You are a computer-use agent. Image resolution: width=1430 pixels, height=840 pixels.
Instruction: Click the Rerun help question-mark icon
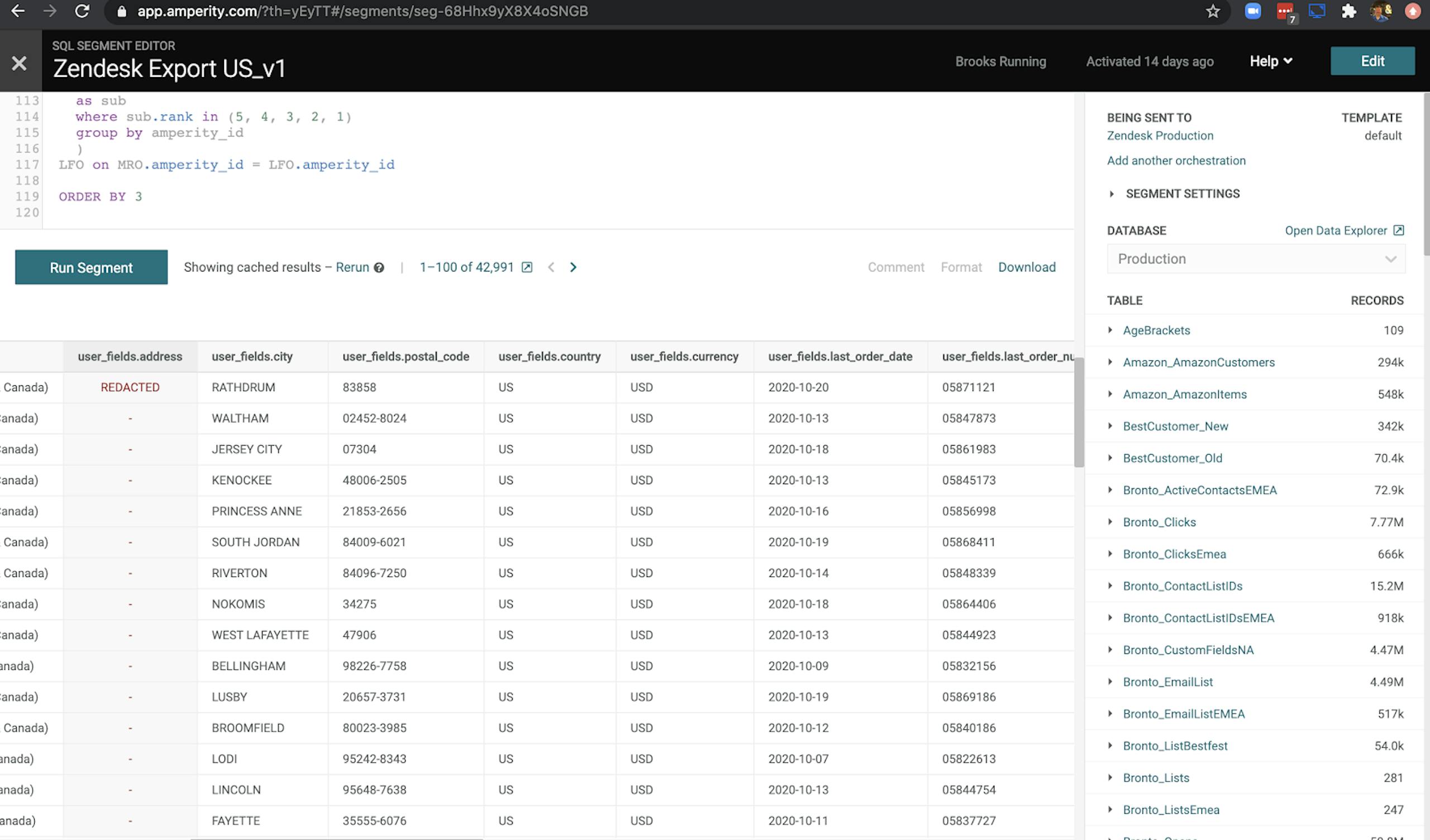[x=379, y=268]
